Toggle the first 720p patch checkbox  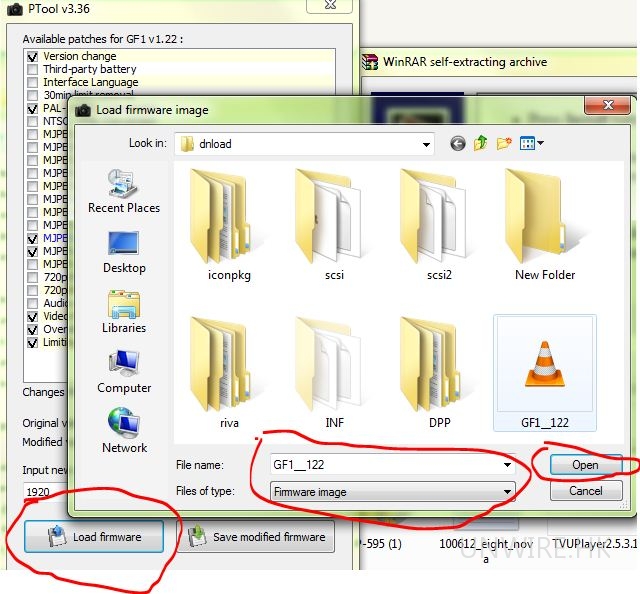click(x=32, y=278)
